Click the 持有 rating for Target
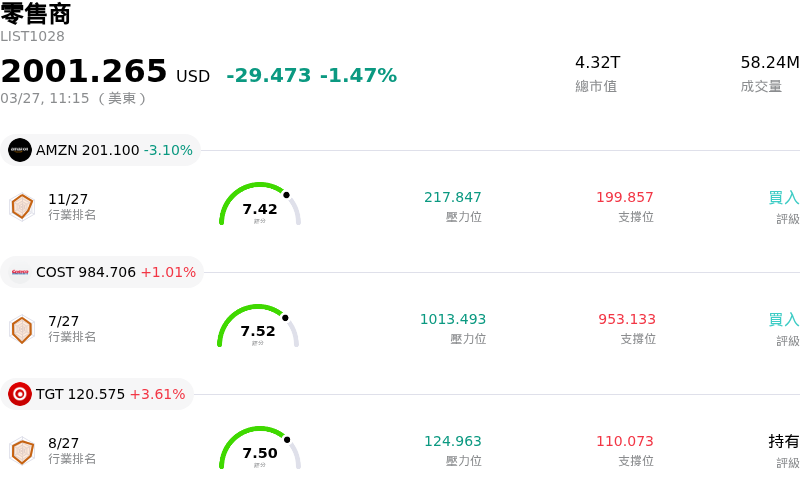The height and width of the screenshot is (488, 800). coord(783,442)
